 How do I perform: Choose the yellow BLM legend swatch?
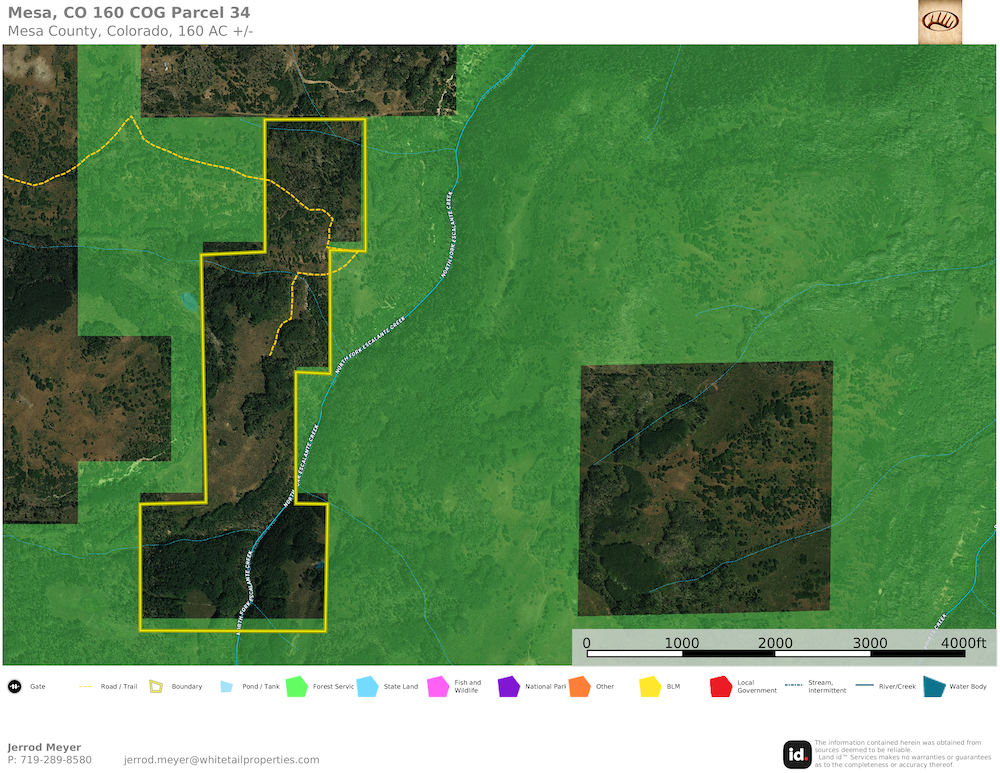[650, 687]
